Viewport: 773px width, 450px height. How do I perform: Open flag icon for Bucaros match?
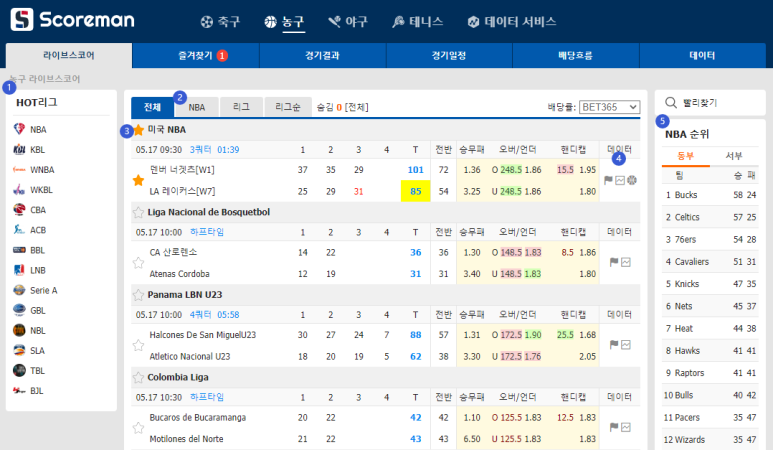[614, 427]
